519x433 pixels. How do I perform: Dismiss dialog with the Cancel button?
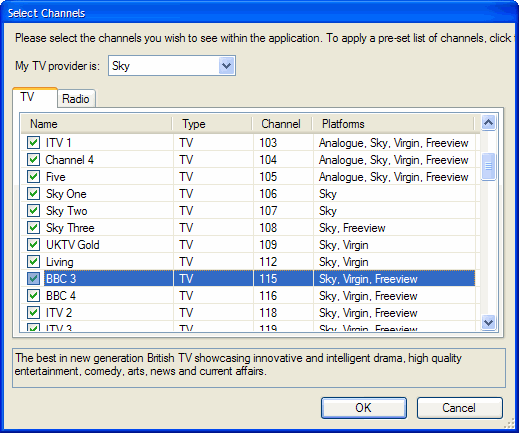(459, 408)
